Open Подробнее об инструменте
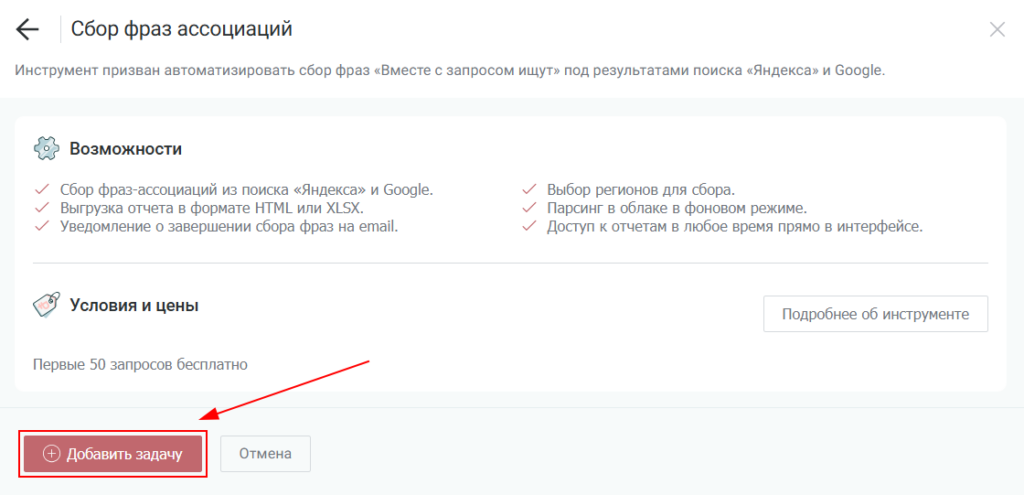The image size is (1024, 495). tap(875, 314)
